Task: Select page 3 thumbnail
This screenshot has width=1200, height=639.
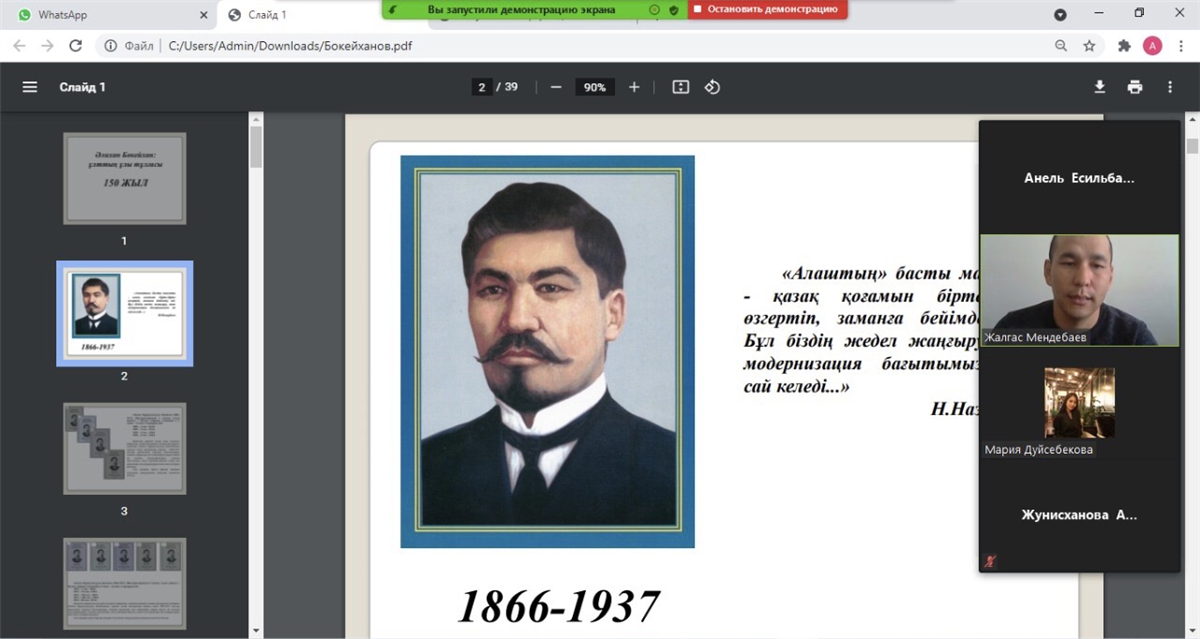Action: pos(124,448)
